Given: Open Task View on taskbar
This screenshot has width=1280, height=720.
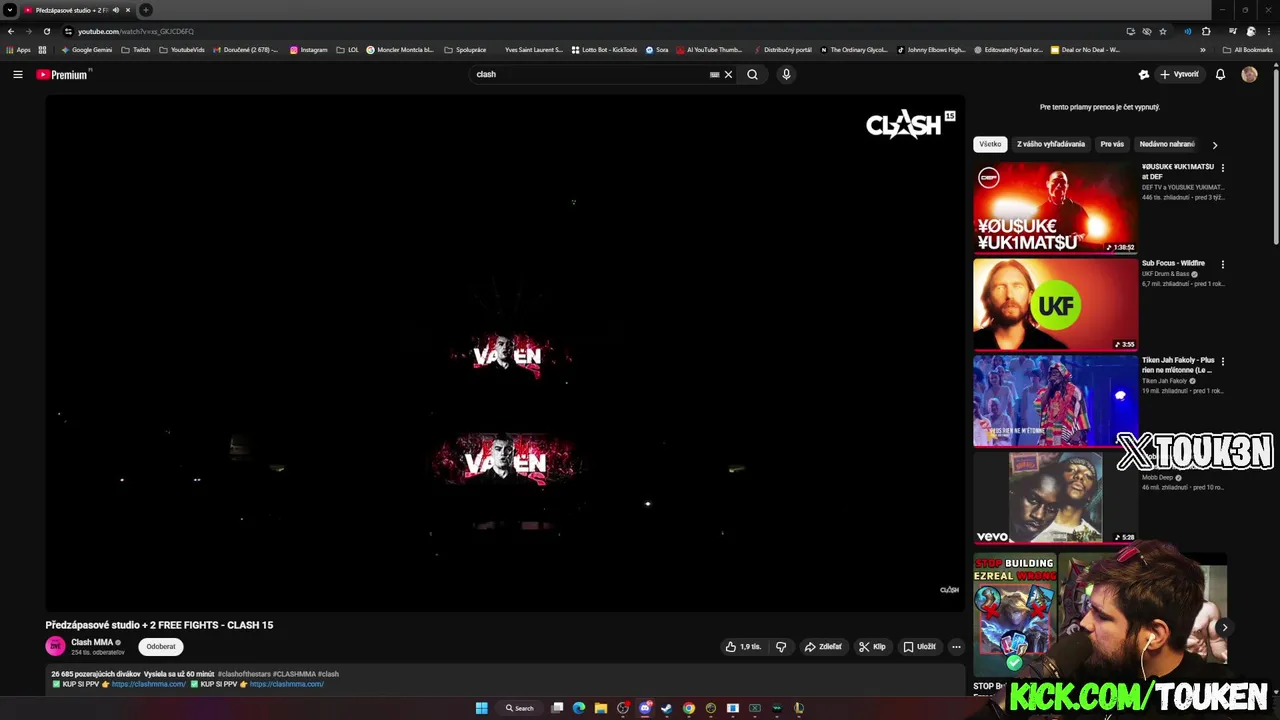Looking at the screenshot, I should tap(557, 708).
